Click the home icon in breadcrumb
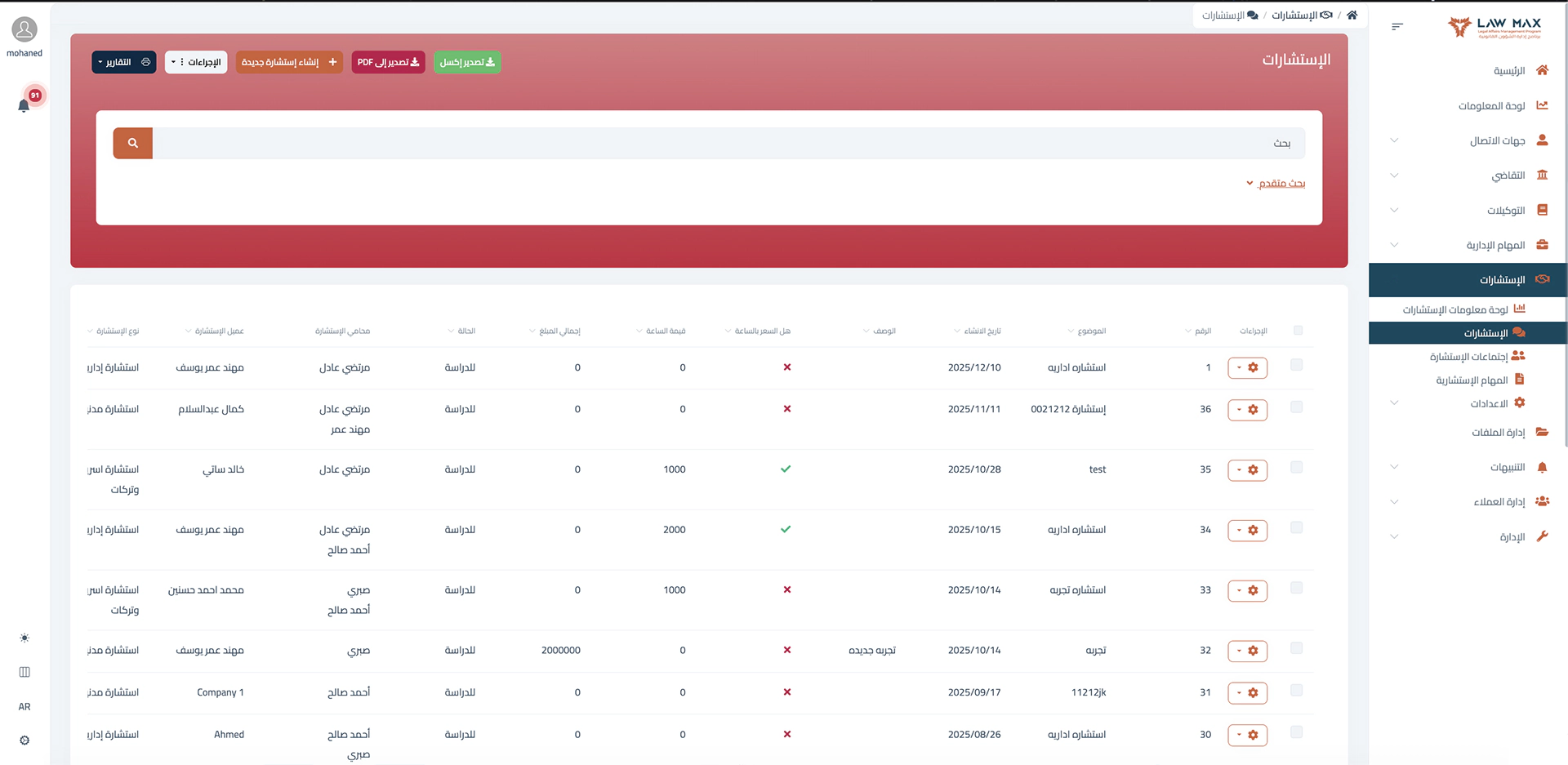 tap(1352, 15)
